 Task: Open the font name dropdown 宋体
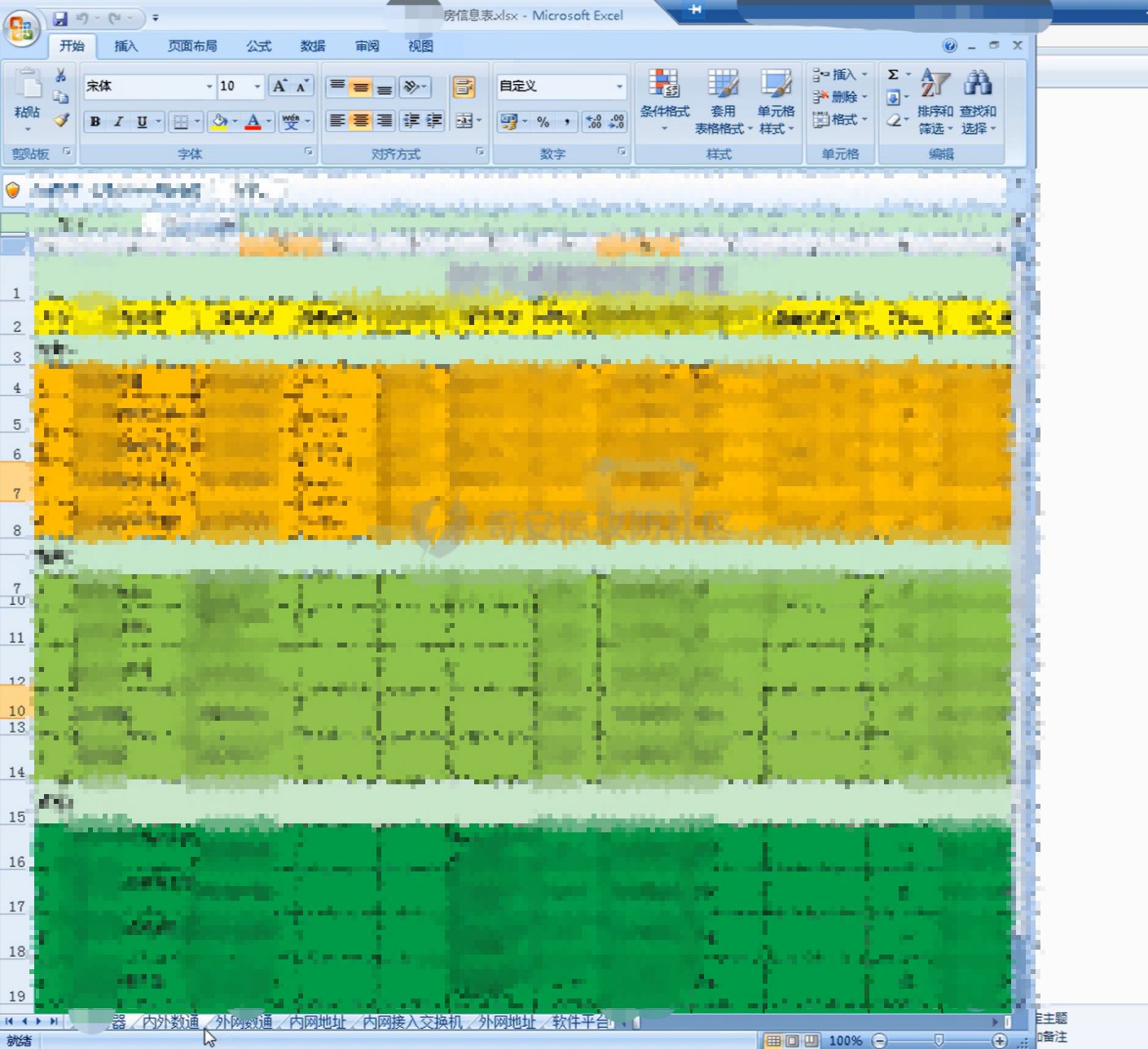[x=209, y=86]
